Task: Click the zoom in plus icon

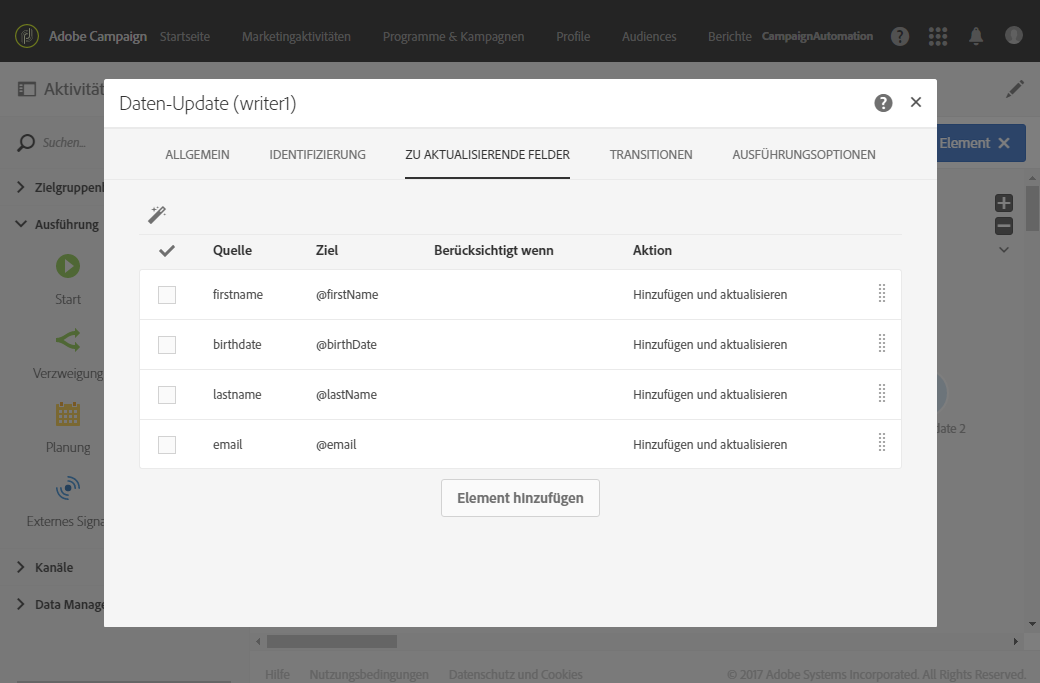Action: (x=1004, y=203)
